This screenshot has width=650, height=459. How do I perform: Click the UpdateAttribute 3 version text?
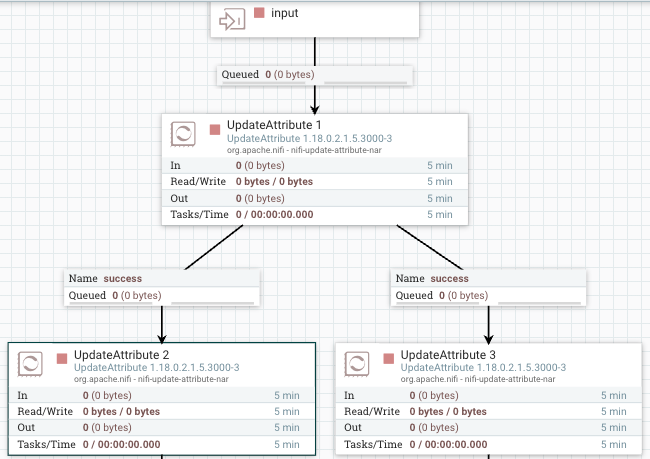(483, 367)
